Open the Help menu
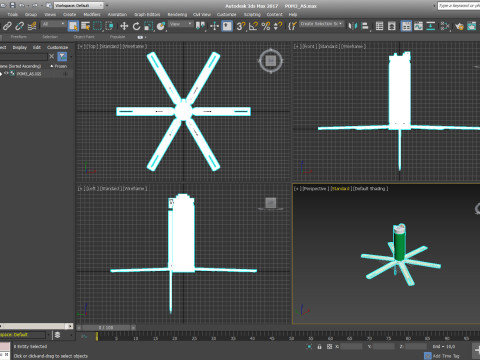The image size is (480, 360). [x=293, y=15]
